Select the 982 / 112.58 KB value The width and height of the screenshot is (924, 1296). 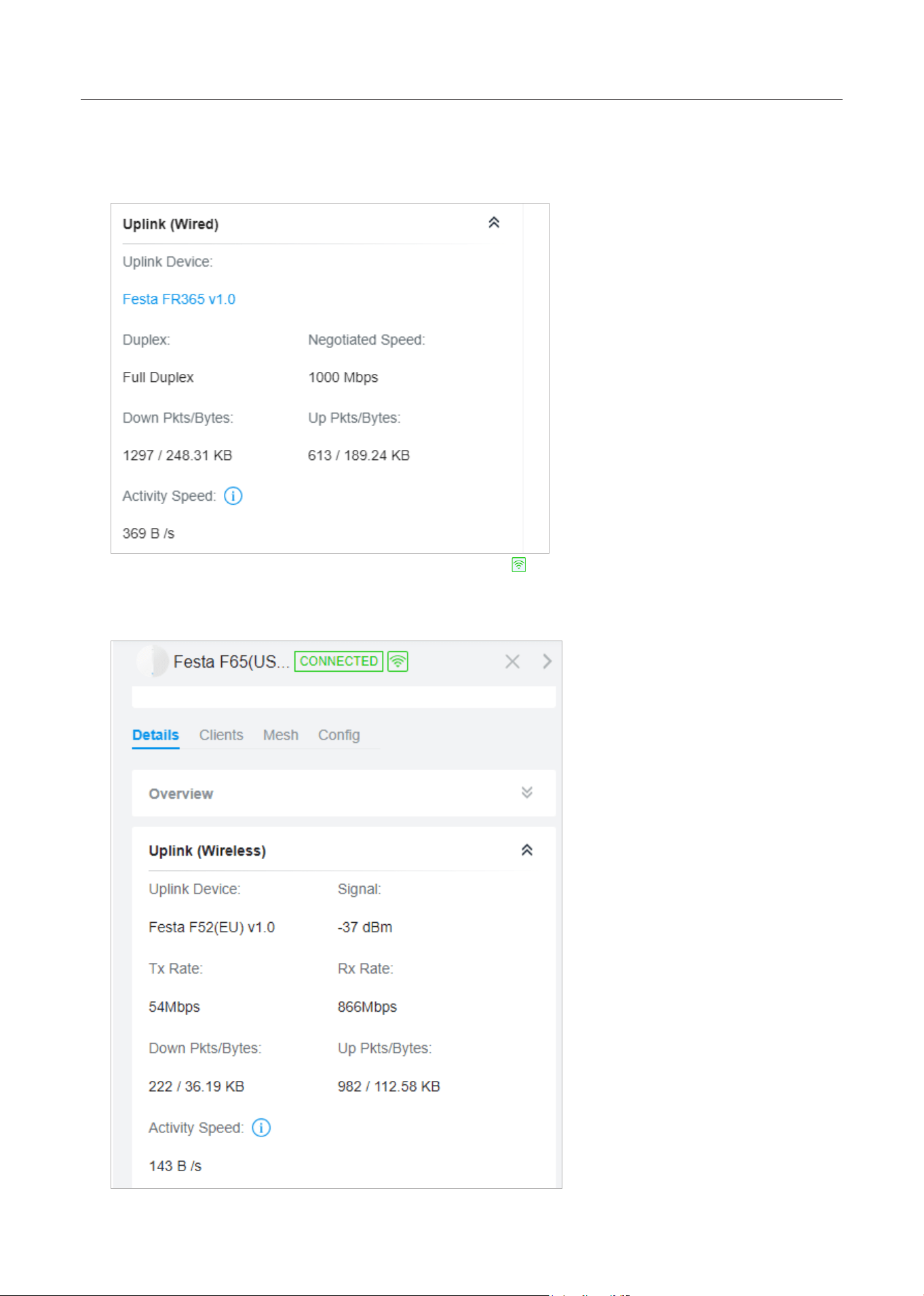[x=389, y=1086]
